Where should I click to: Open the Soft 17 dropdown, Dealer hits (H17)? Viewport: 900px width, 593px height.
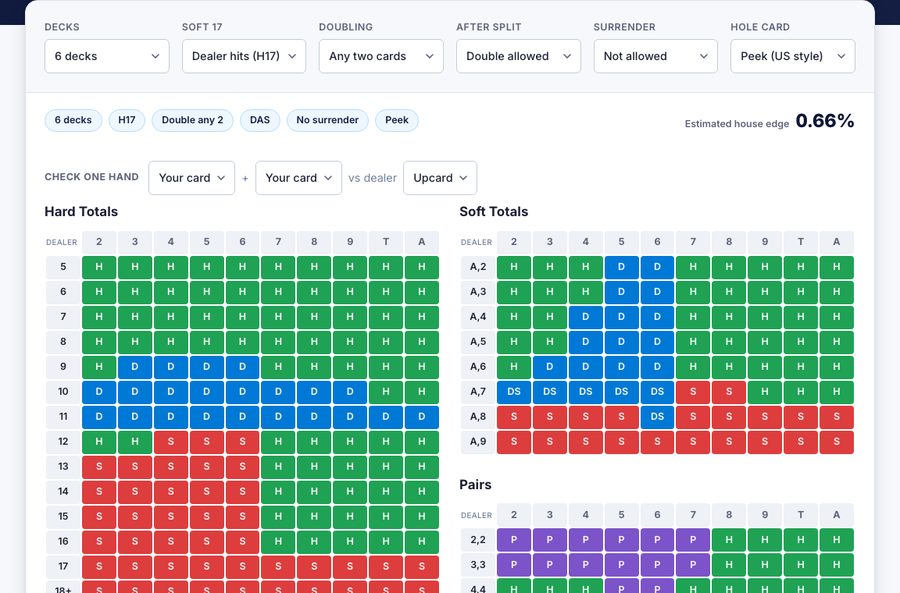[244, 56]
